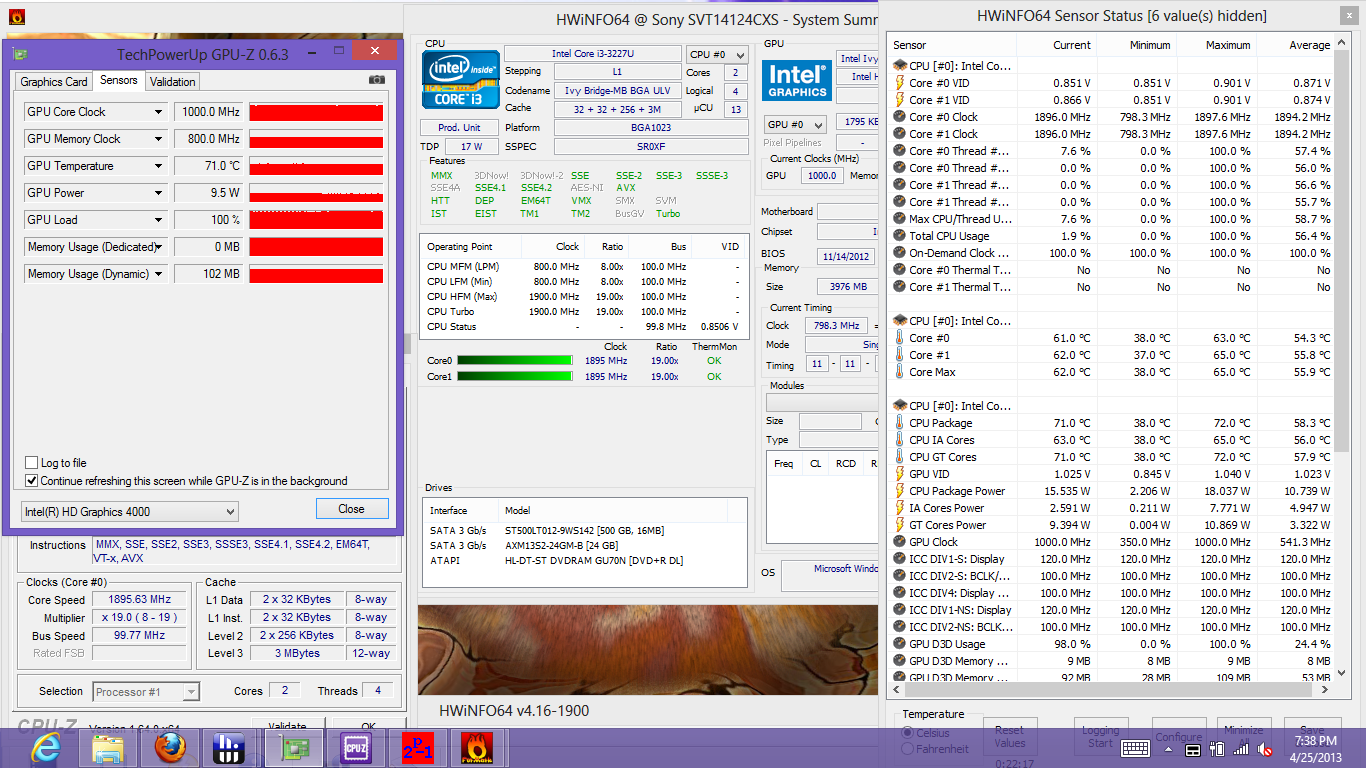Screen dimensions: 1366x768
Task: Enable Log to file checkbox in GPU-Z
Action: (31, 463)
